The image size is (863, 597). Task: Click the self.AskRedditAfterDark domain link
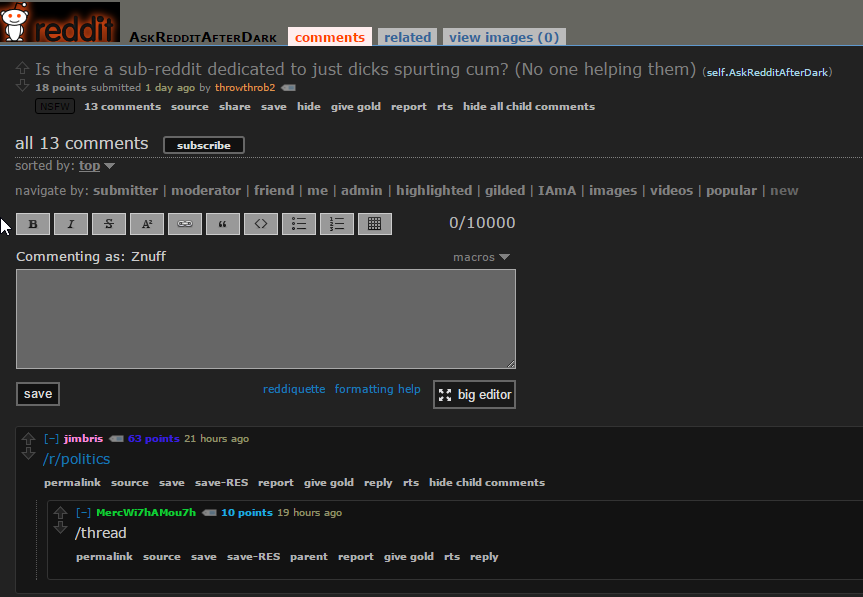767,73
